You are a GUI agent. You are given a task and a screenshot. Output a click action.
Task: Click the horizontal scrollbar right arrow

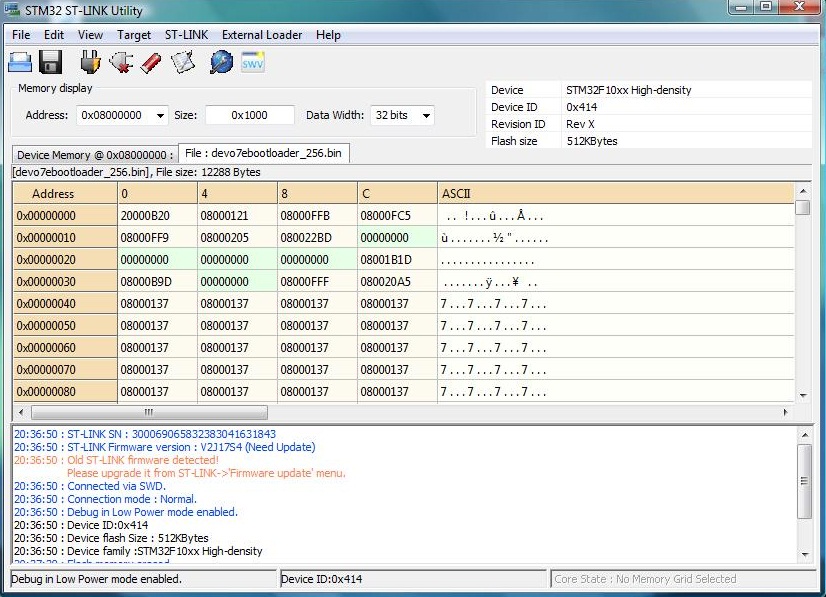click(785, 412)
